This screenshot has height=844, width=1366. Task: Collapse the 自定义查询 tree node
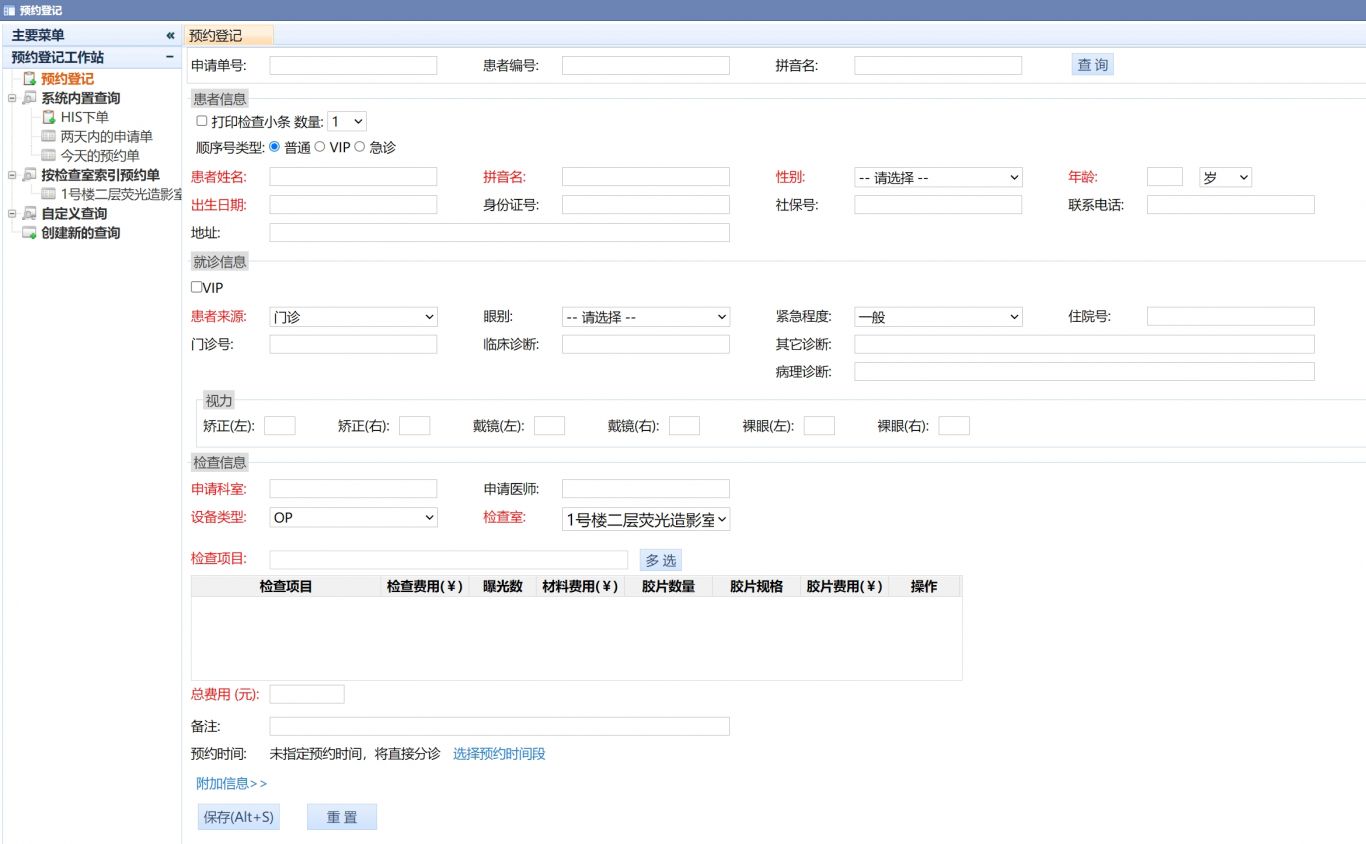(x=11, y=213)
